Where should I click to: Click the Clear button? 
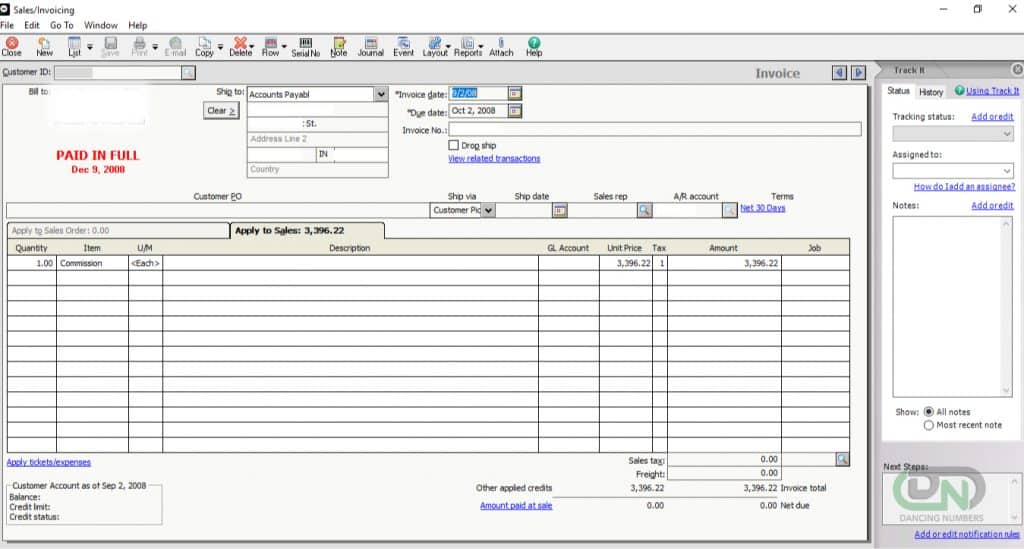(221, 111)
